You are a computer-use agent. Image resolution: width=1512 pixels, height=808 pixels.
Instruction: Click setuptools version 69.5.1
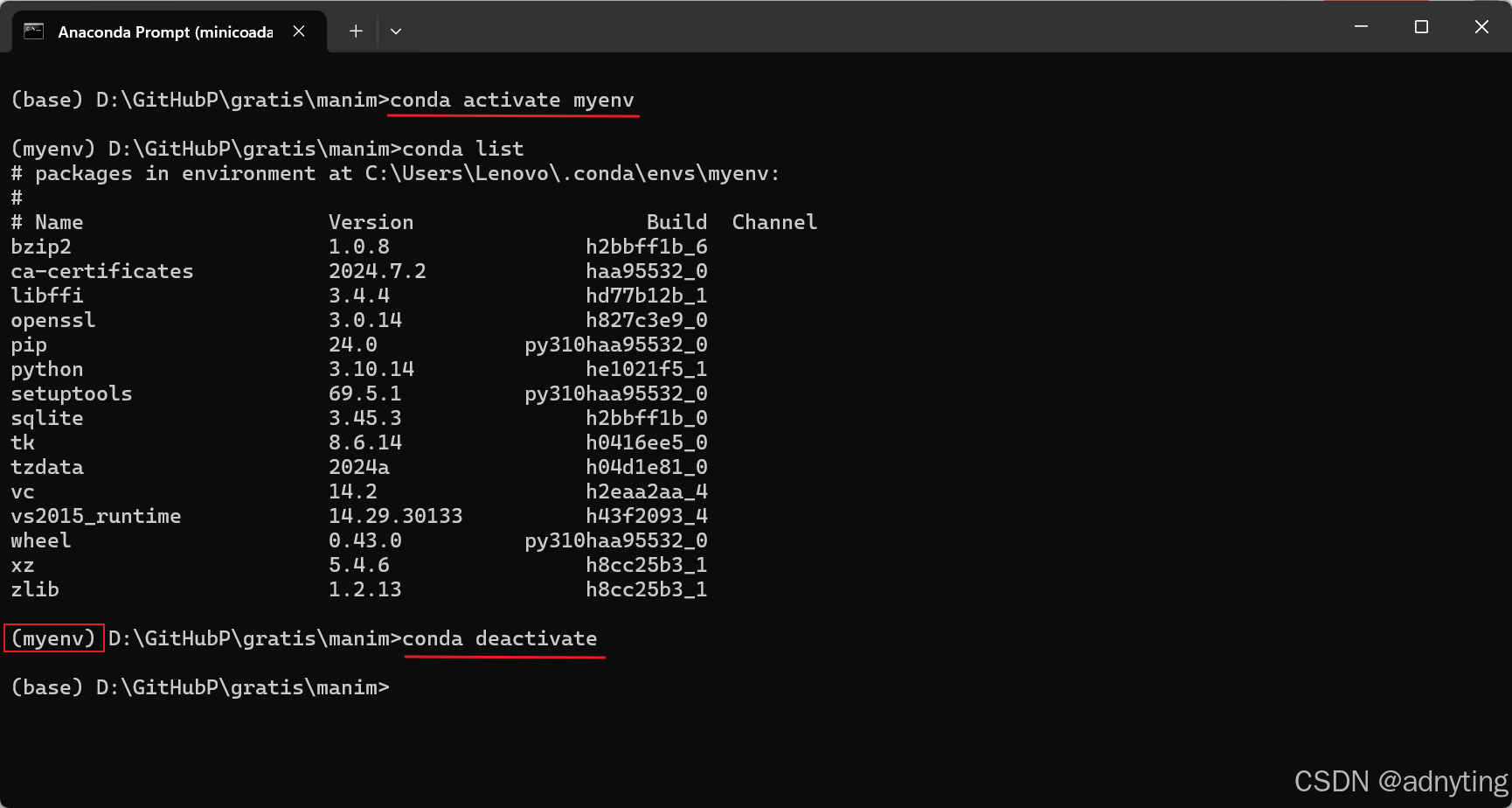pyautogui.click(x=365, y=394)
